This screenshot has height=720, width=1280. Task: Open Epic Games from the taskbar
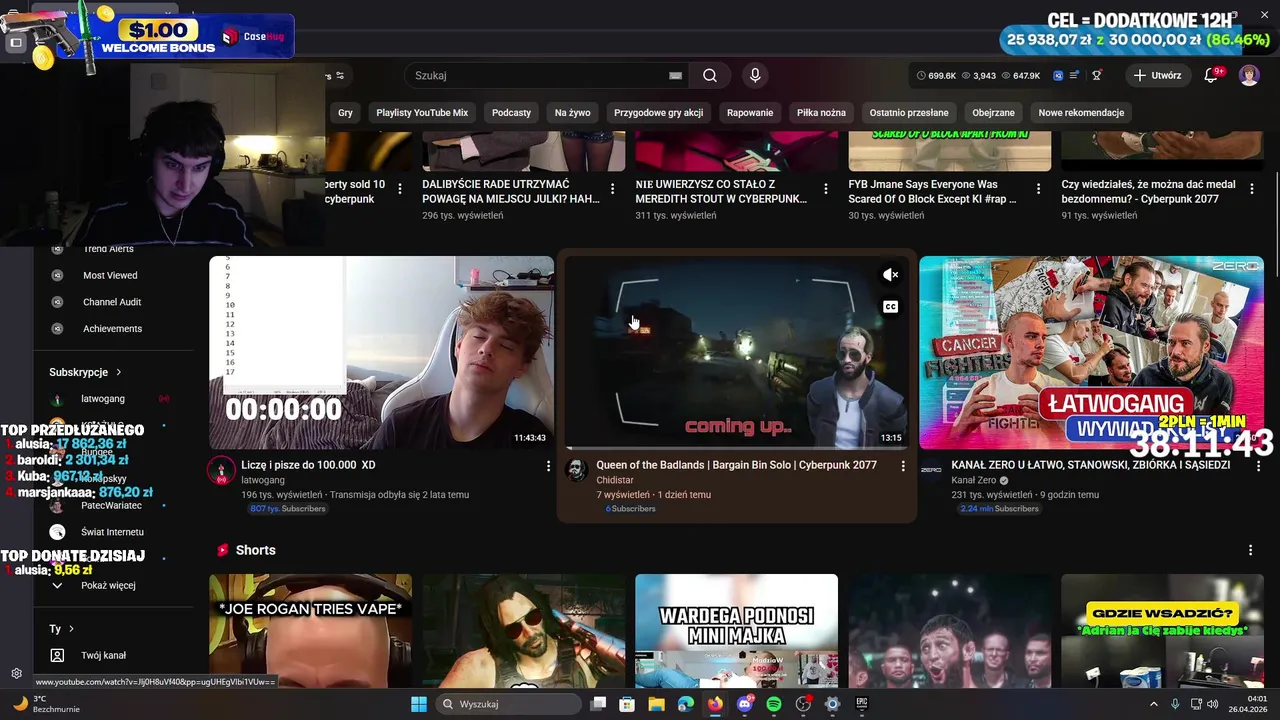pyautogui.click(x=862, y=704)
